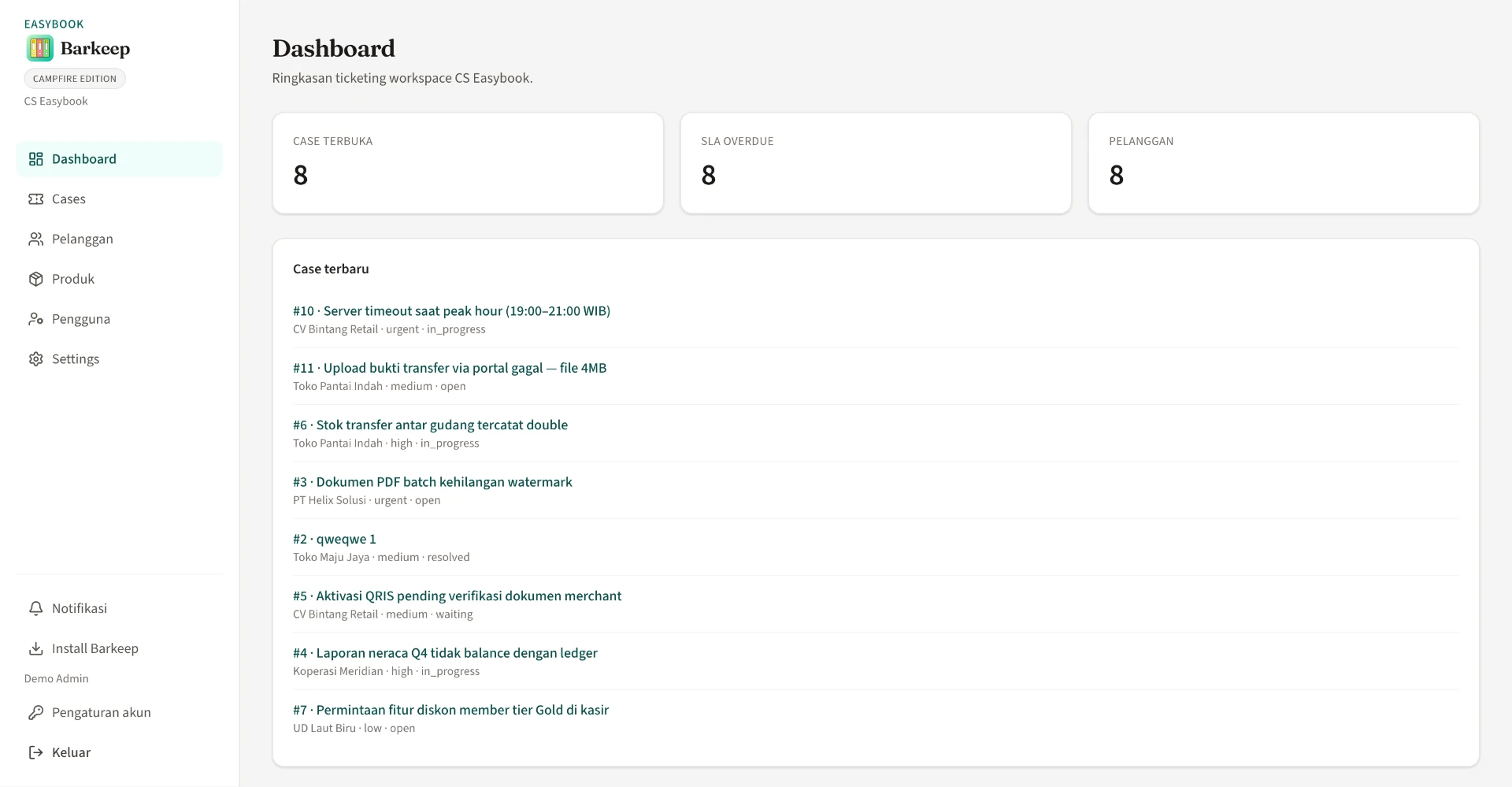Open case #3 Dokumen PDF batch watermark
The width and height of the screenshot is (1512, 787).
(x=432, y=482)
